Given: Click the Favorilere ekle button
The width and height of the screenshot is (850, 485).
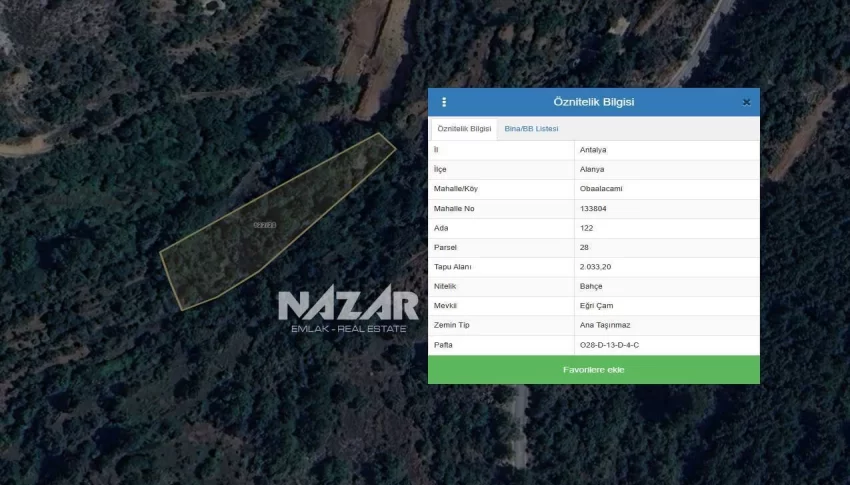Looking at the screenshot, I should [x=593, y=370].
